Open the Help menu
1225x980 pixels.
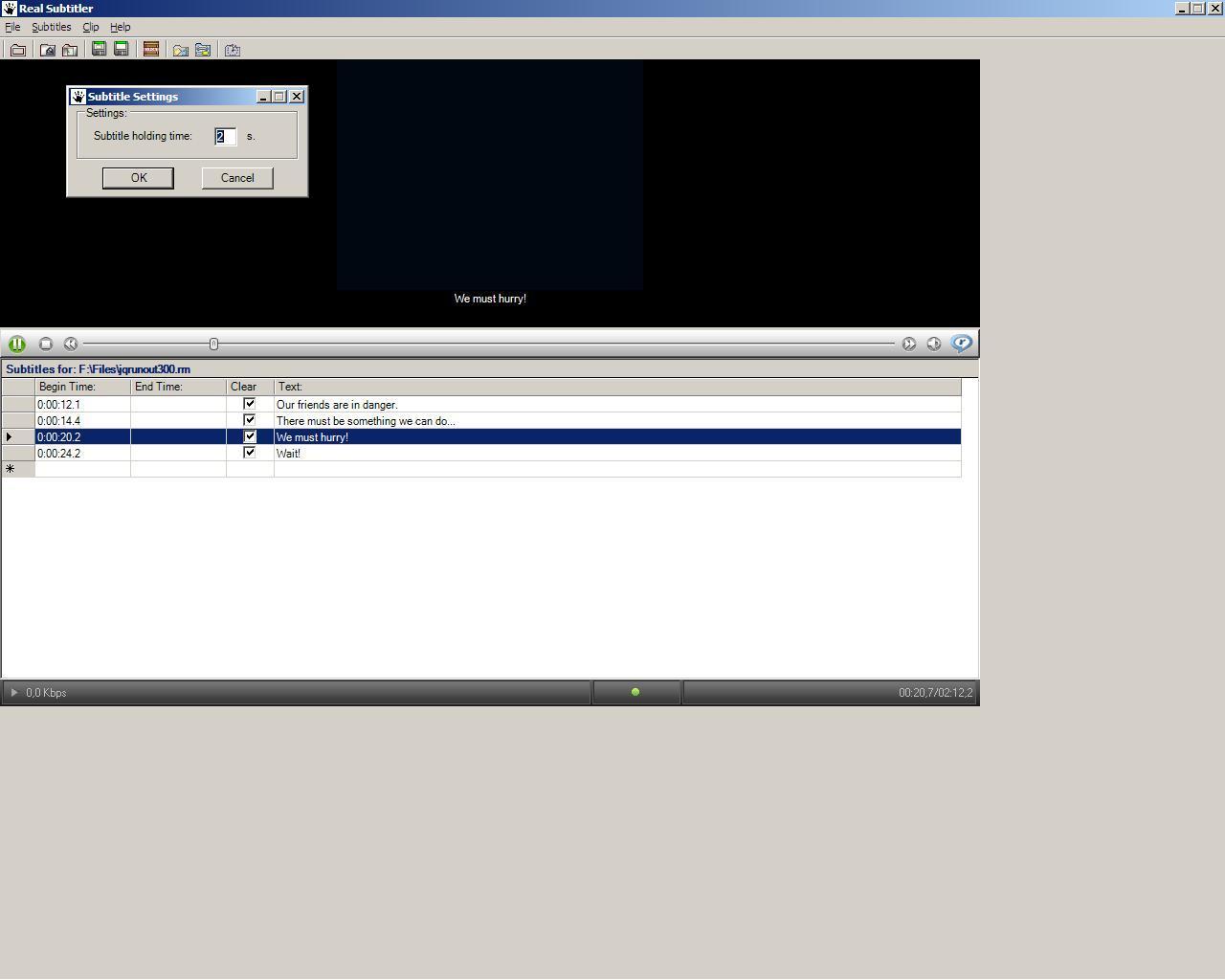[120, 27]
